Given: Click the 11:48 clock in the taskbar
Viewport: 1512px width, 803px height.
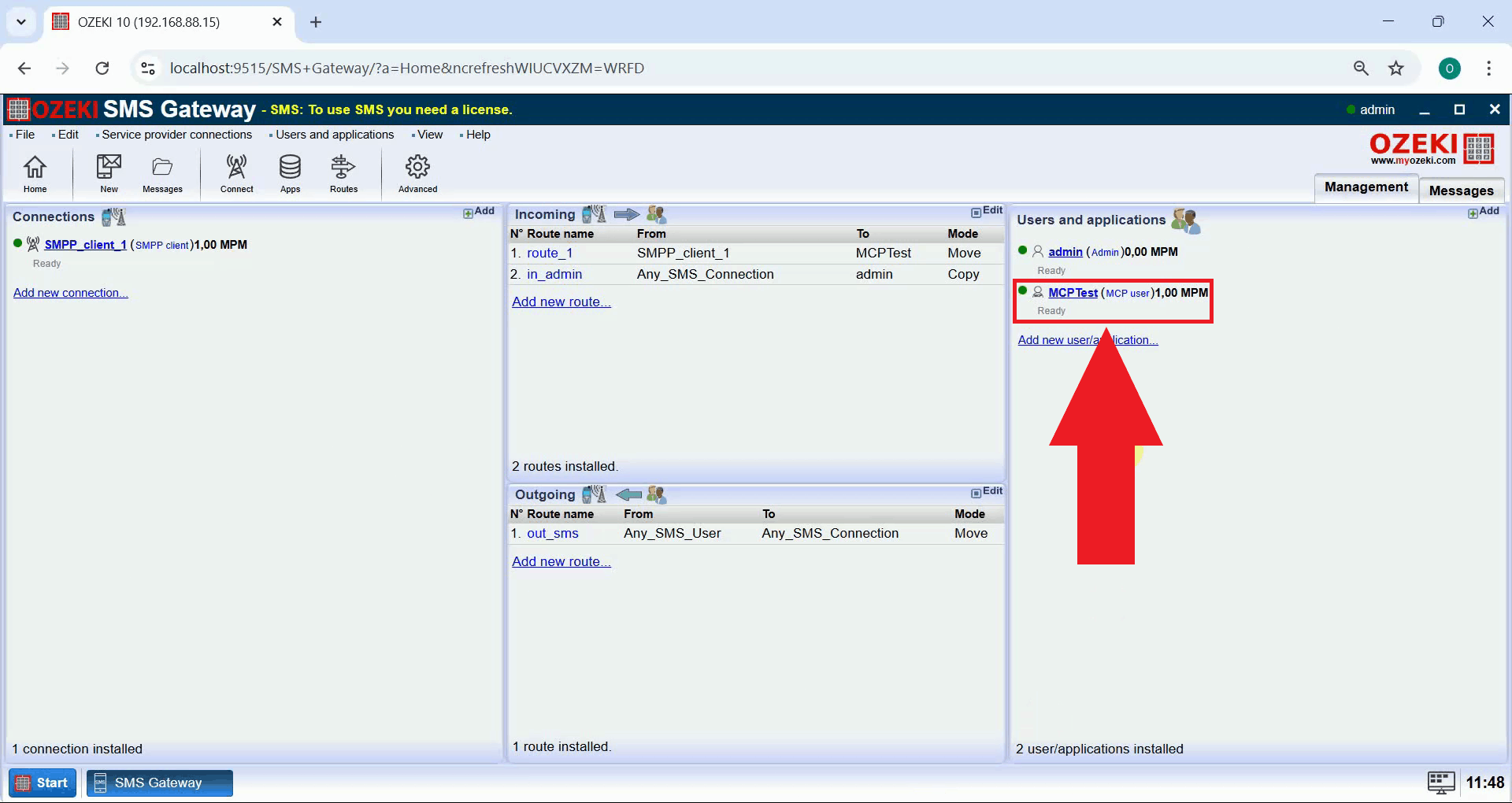Looking at the screenshot, I should coord(1484,783).
